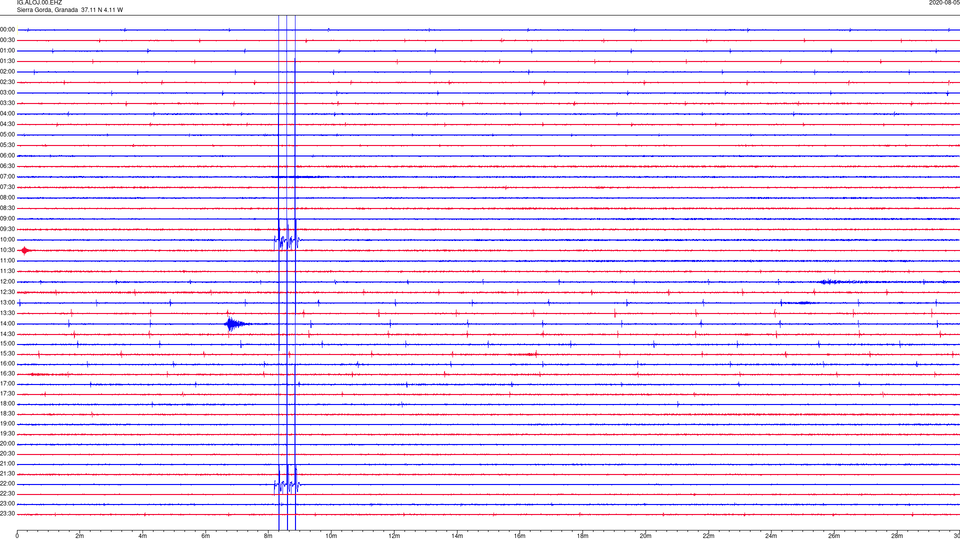Select the '18:00' time row label
This screenshot has width=960, height=540.
(x=8, y=404)
